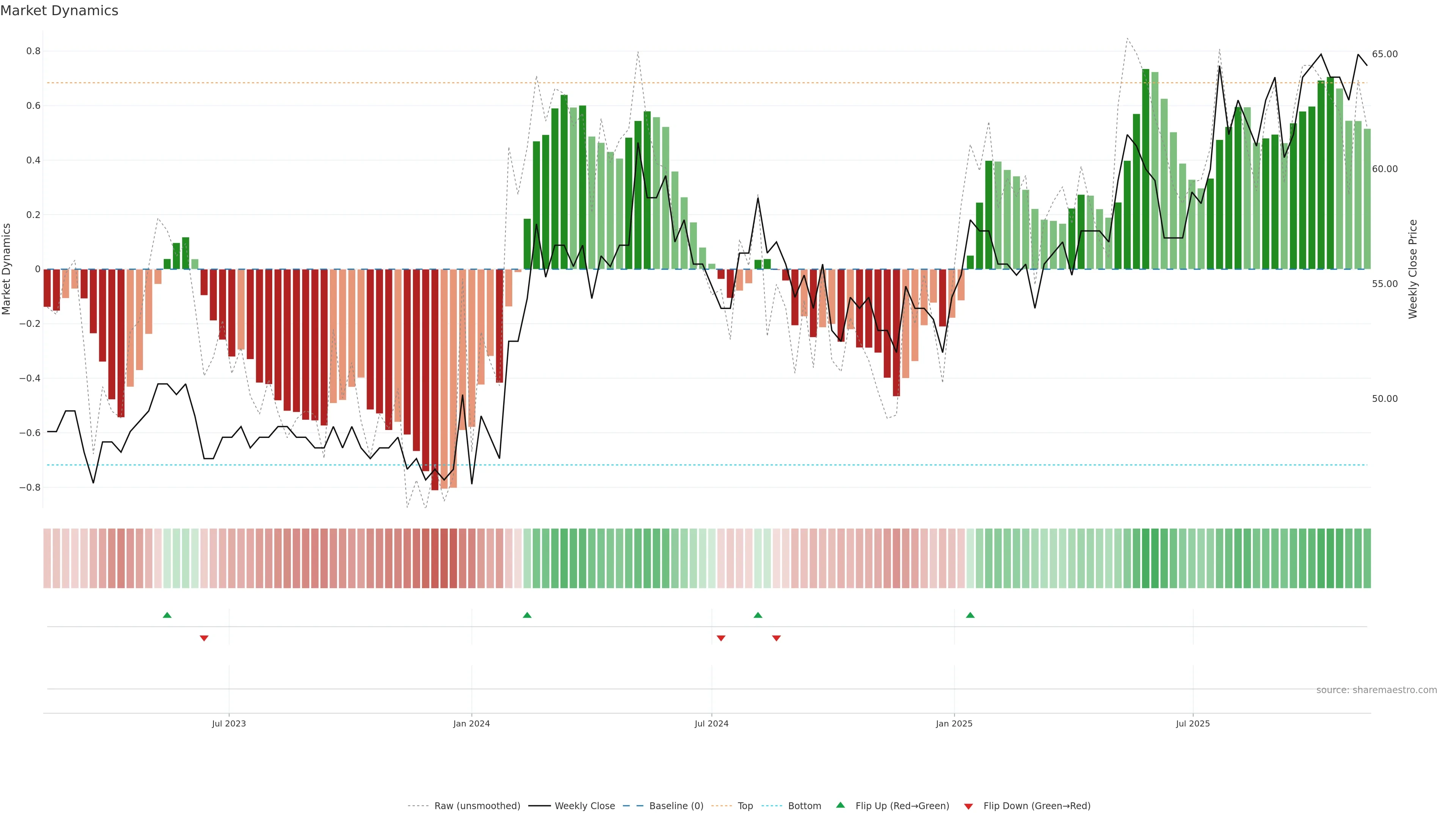Screen dimensions: 1456x819
Task: Click the Jul 2025 x-axis label
Action: tap(1192, 723)
